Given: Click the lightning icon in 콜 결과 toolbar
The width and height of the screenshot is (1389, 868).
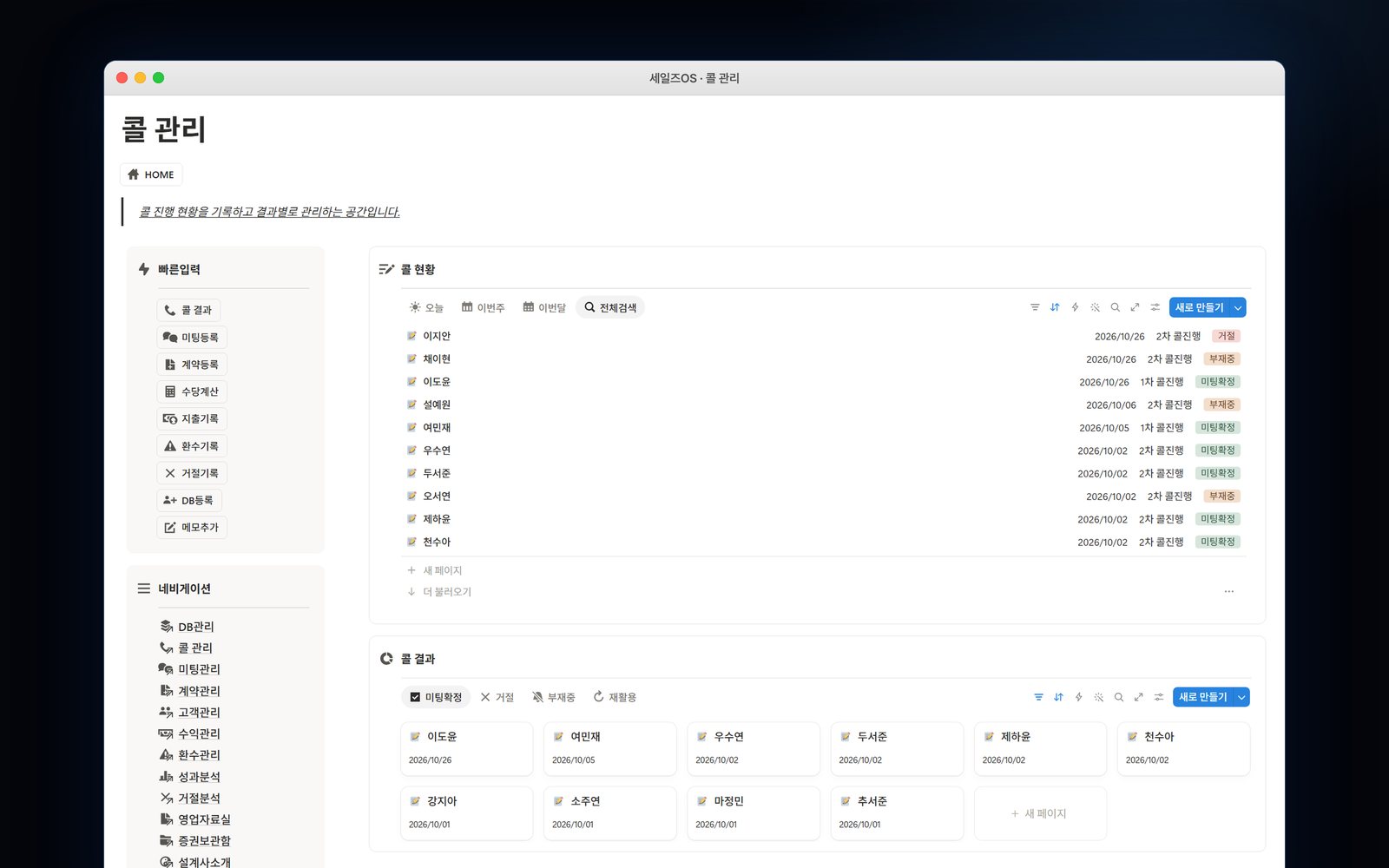Looking at the screenshot, I should [1078, 697].
